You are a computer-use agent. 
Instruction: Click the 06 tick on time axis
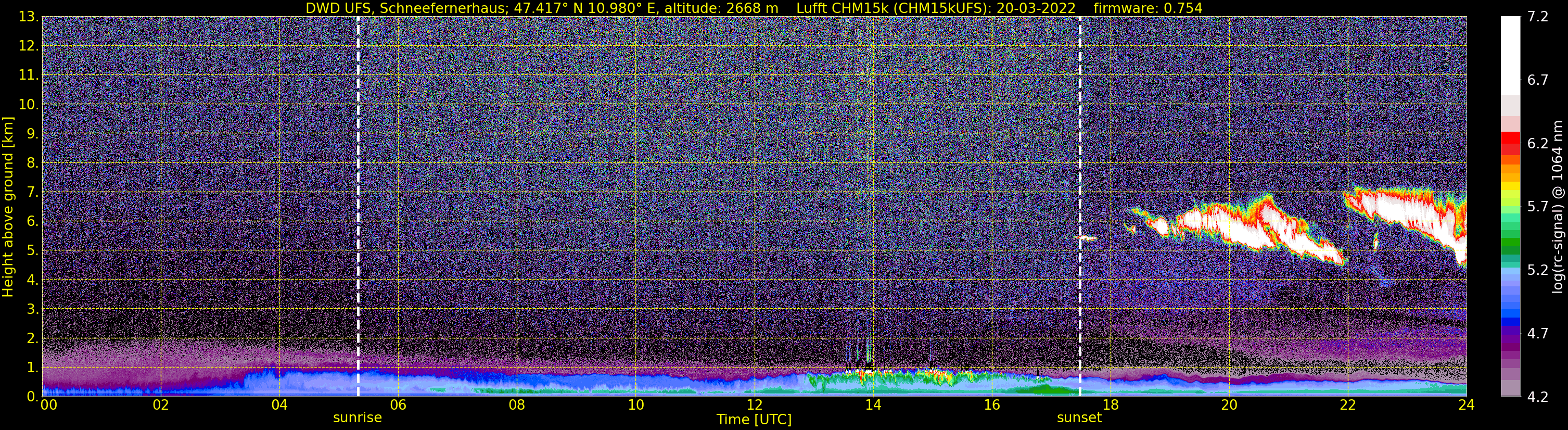398,404
